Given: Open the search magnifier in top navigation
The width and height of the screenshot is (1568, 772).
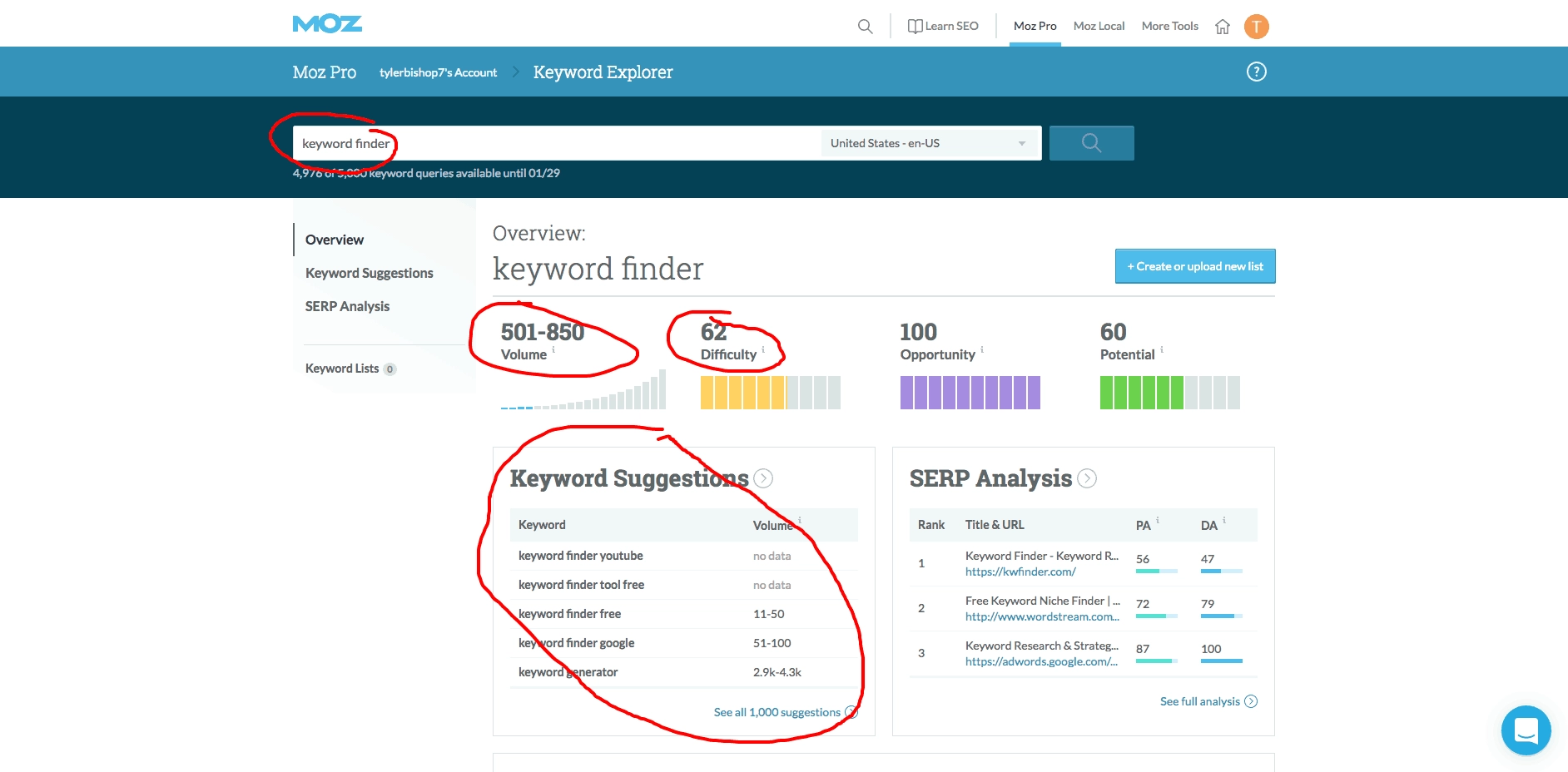Looking at the screenshot, I should pyautogui.click(x=866, y=27).
